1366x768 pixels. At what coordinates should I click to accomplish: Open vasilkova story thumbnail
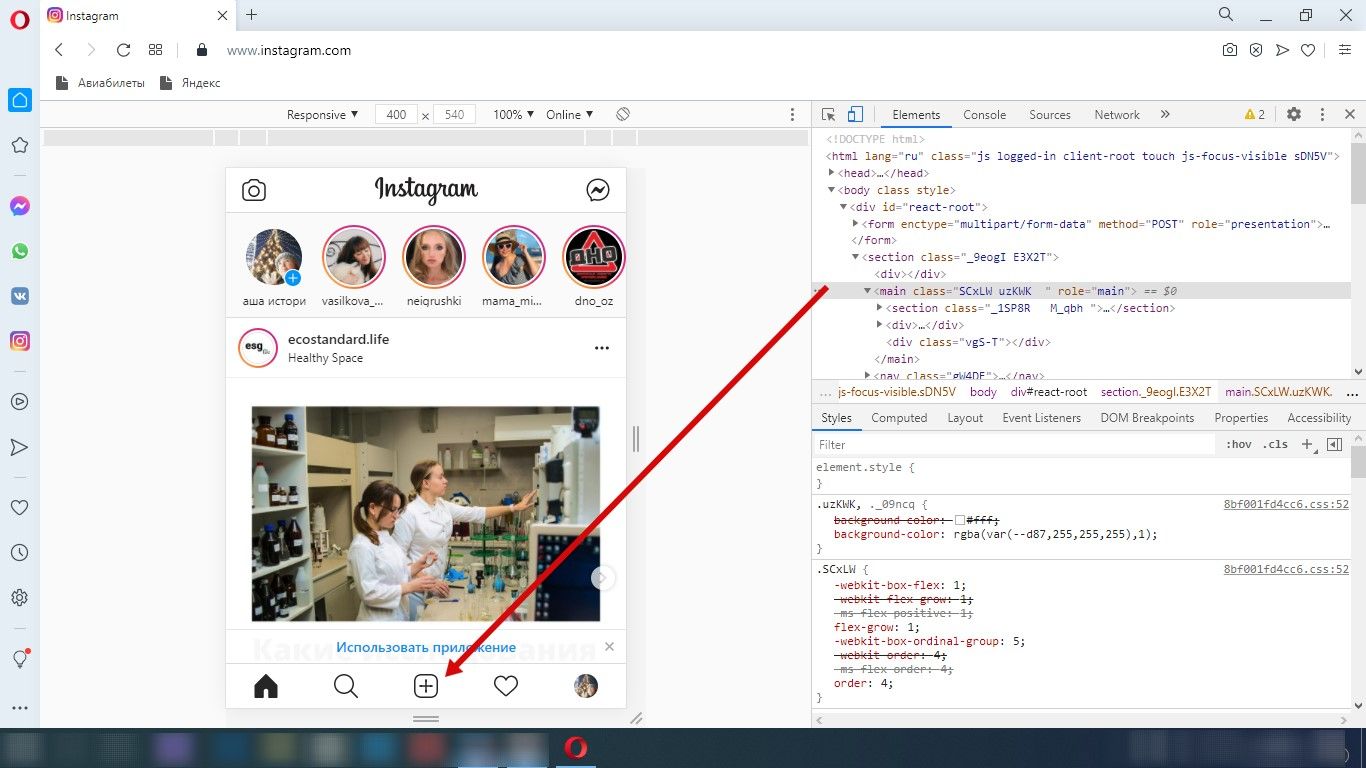pyautogui.click(x=354, y=257)
